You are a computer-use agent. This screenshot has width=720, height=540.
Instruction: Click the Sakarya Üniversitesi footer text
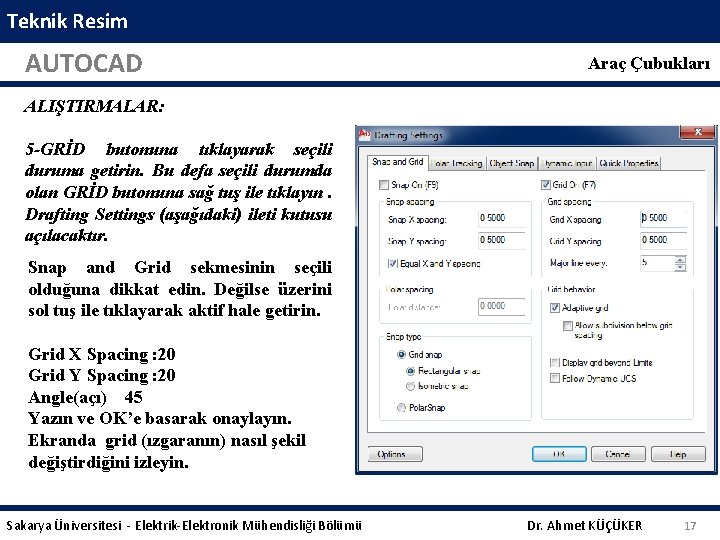184,525
